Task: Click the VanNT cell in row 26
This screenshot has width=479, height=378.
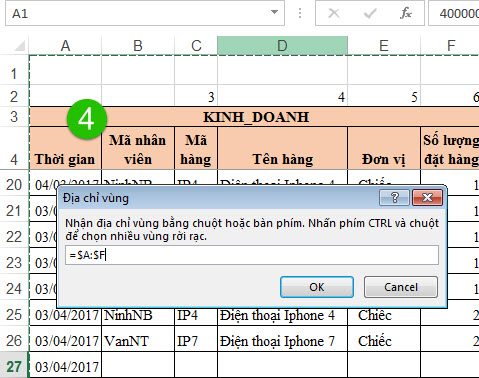Action: coord(138,339)
